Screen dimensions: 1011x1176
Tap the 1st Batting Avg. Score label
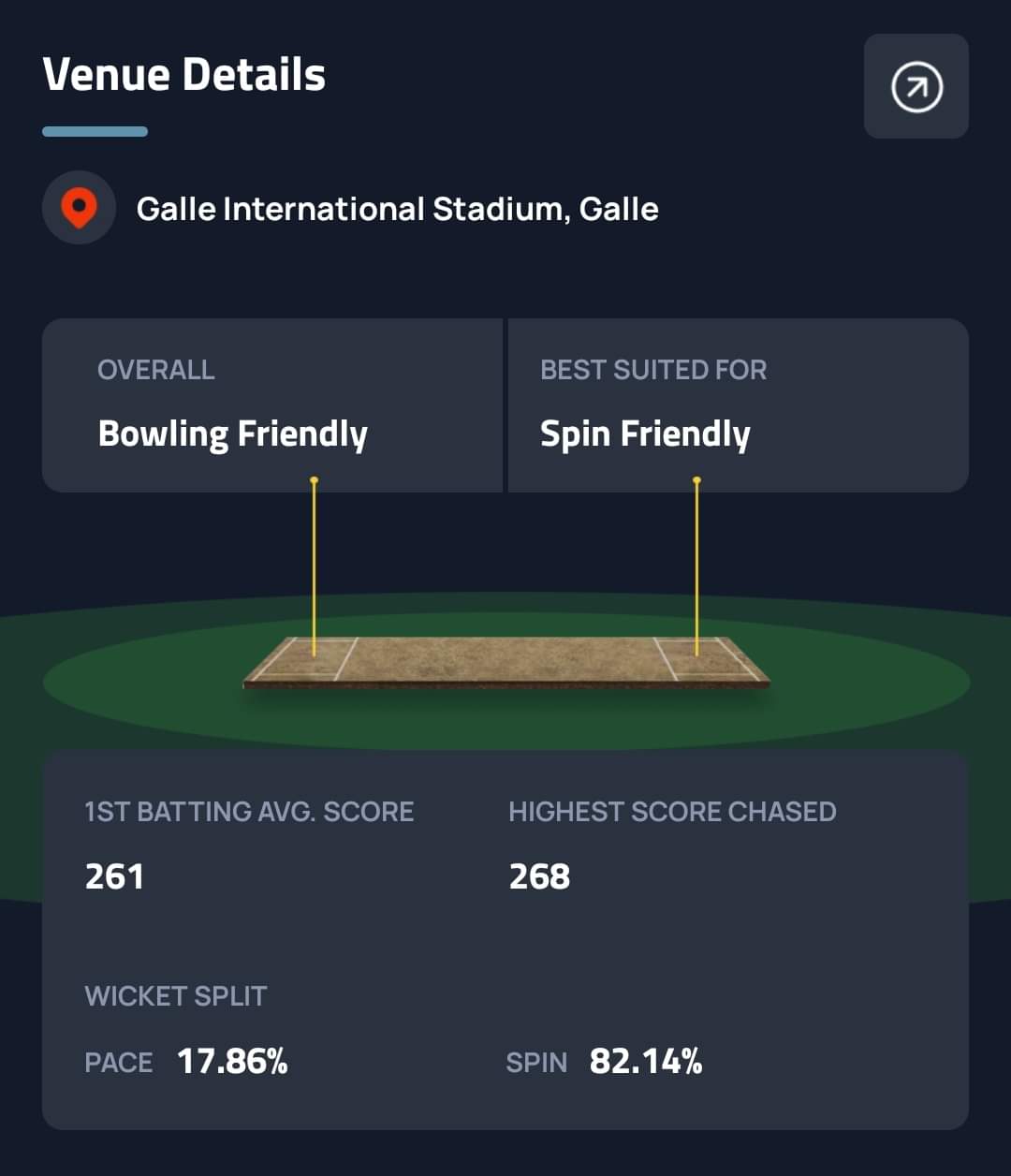coord(249,812)
